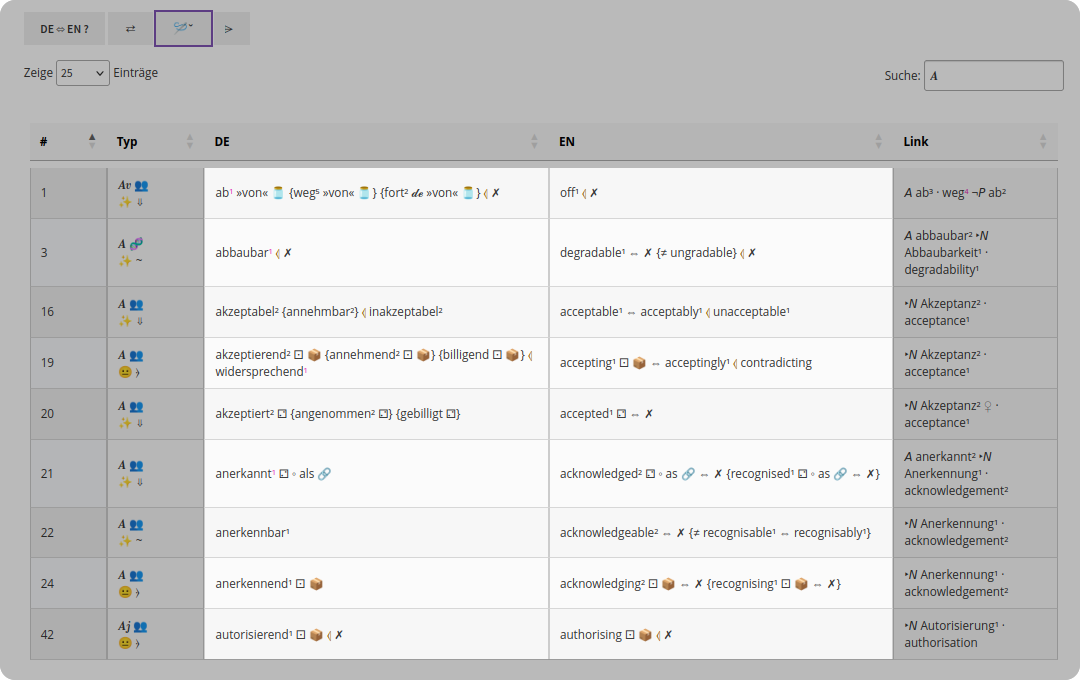Click the word "degradable" in the EN column

coord(591,253)
